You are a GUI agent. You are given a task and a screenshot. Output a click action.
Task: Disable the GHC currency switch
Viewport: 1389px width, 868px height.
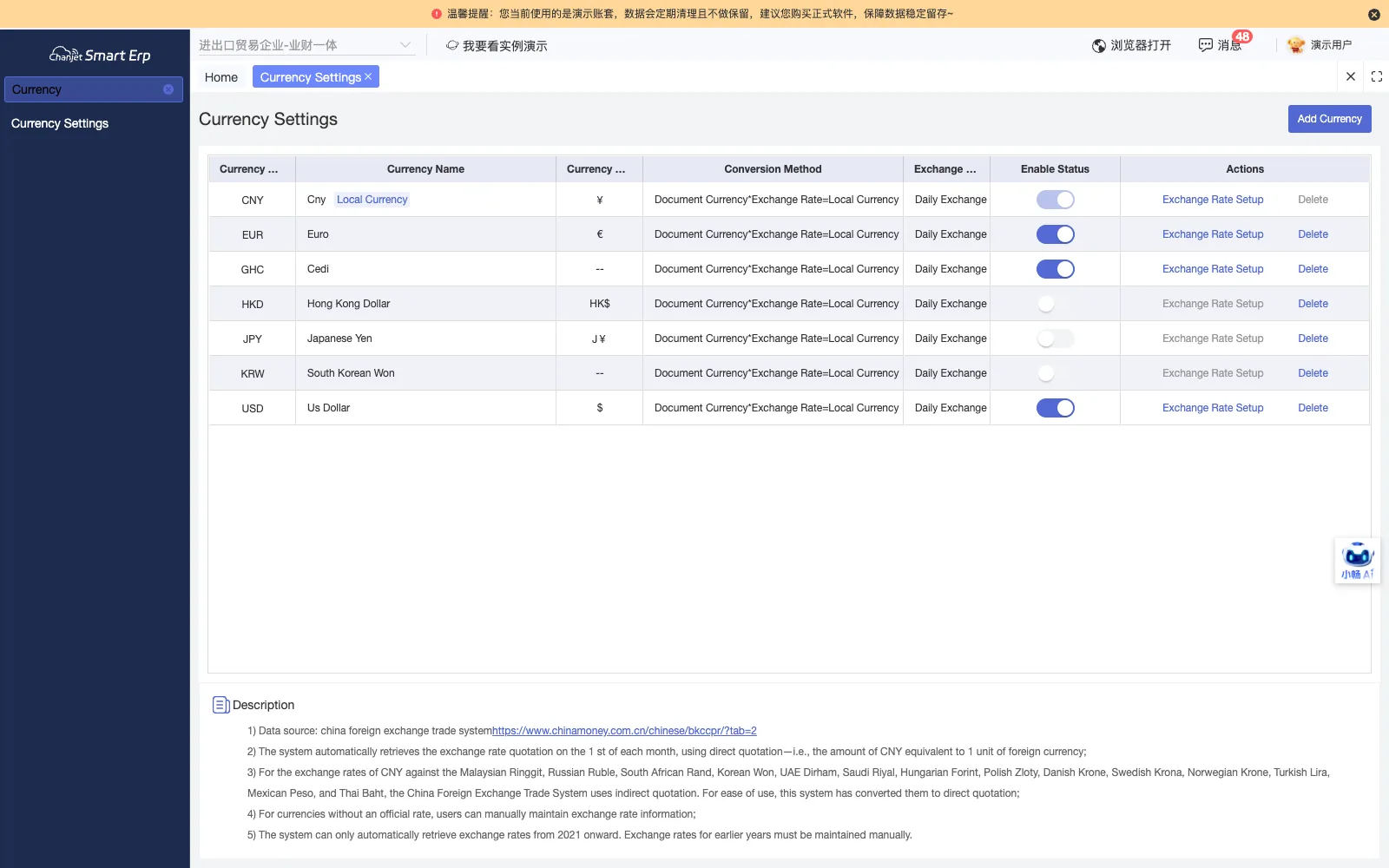1056,269
